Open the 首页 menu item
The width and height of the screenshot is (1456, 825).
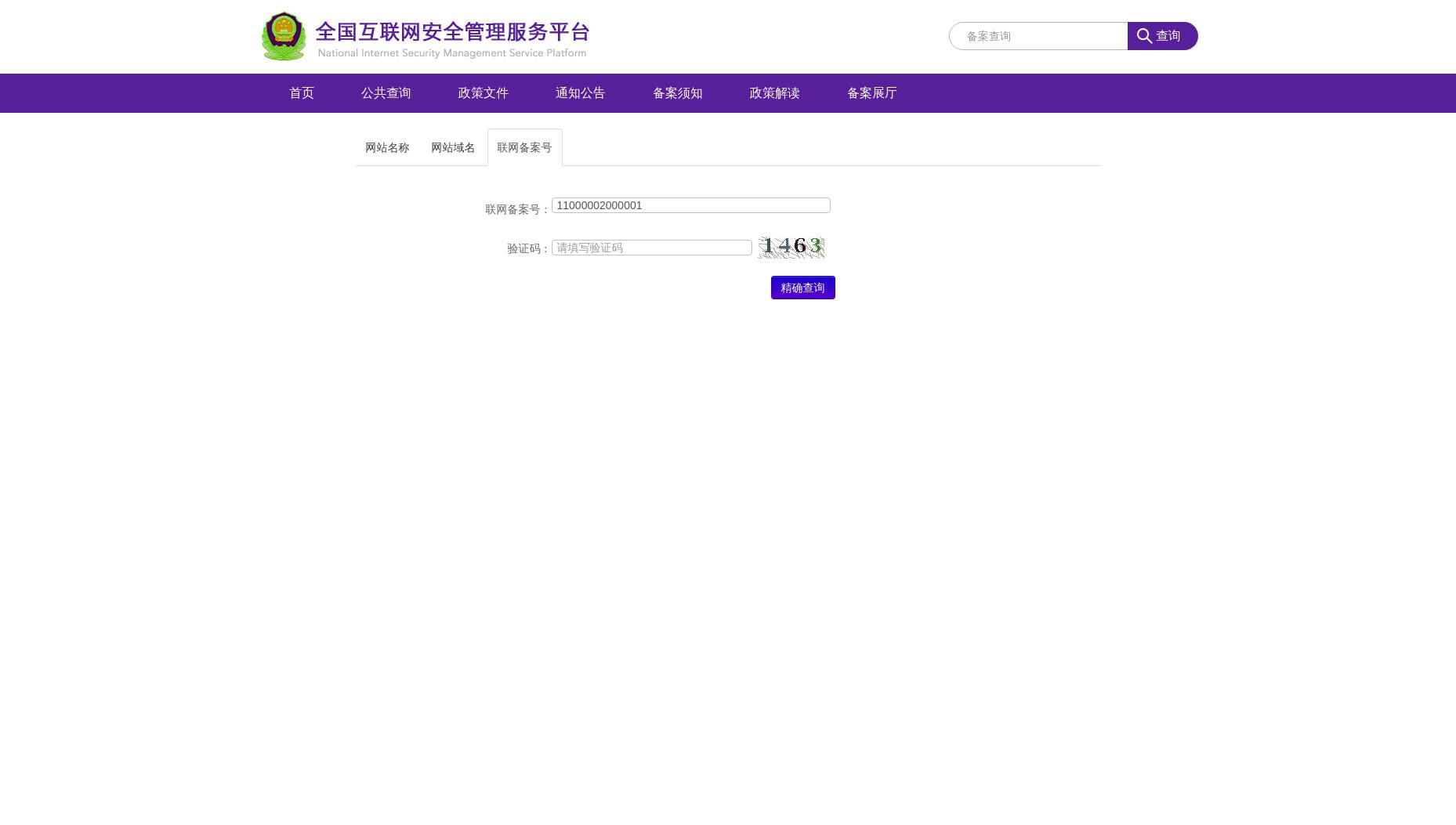click(x=302, y=93)
